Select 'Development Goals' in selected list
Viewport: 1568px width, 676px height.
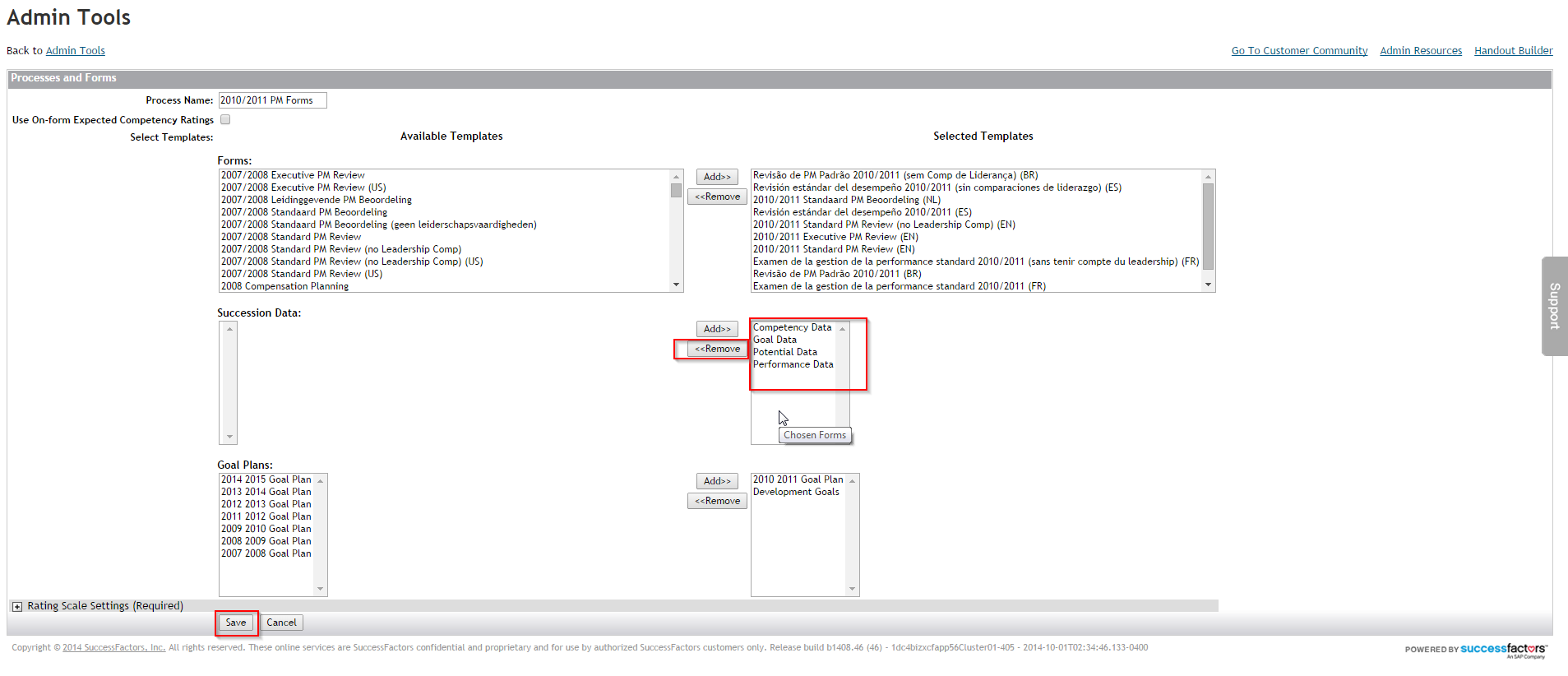[x=799, y=492]
